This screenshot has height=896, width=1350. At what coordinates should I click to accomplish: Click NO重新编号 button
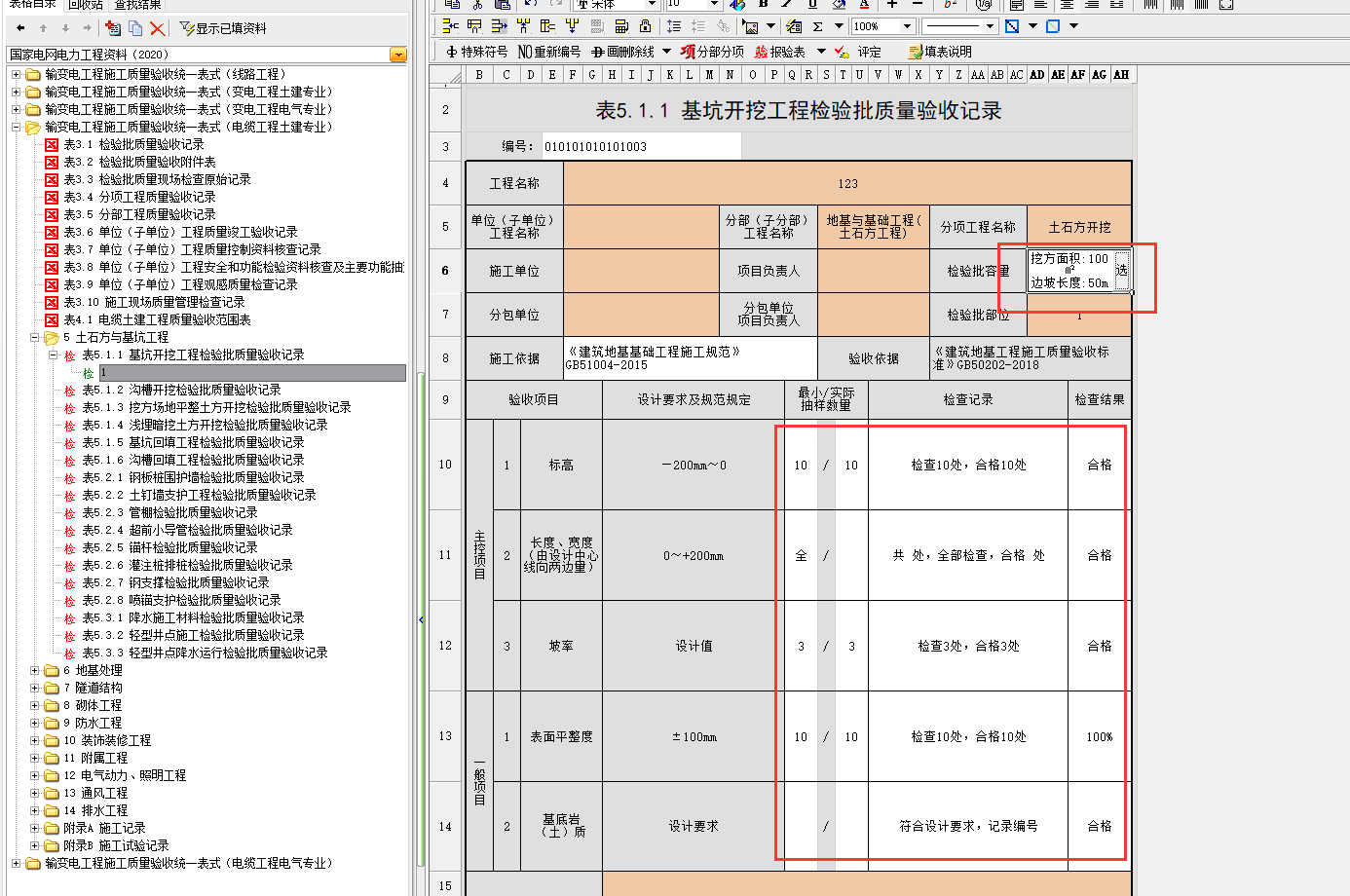549,52
